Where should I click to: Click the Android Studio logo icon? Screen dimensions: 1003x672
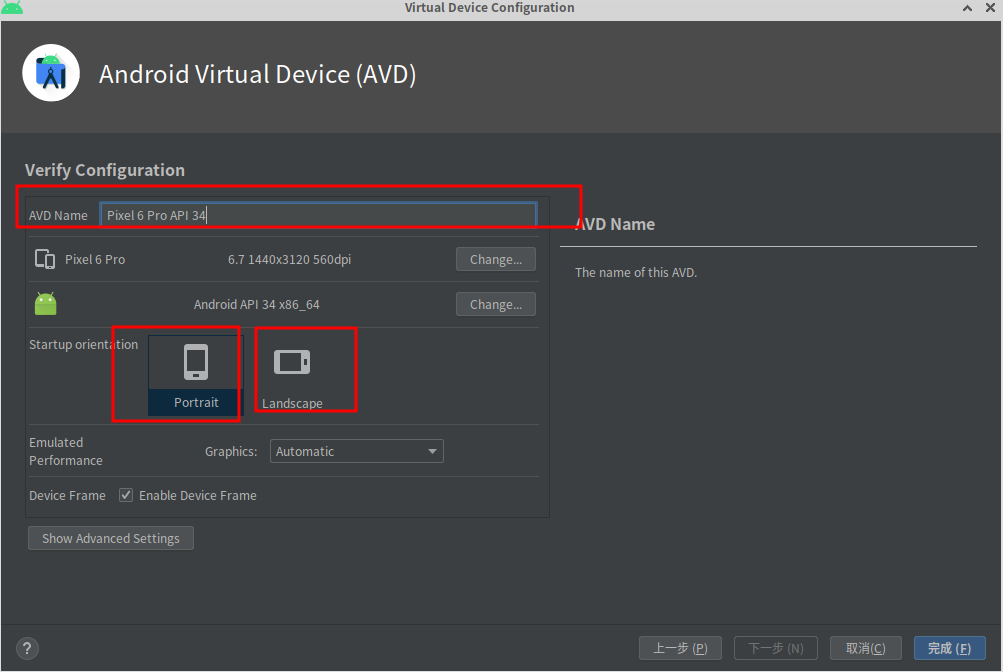click(51, 73)
